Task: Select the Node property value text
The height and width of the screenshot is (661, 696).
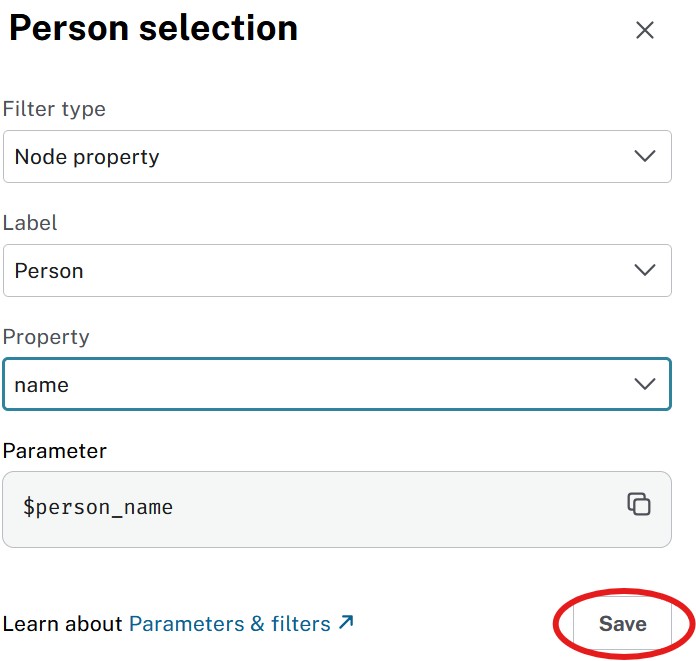Action: 87,157
